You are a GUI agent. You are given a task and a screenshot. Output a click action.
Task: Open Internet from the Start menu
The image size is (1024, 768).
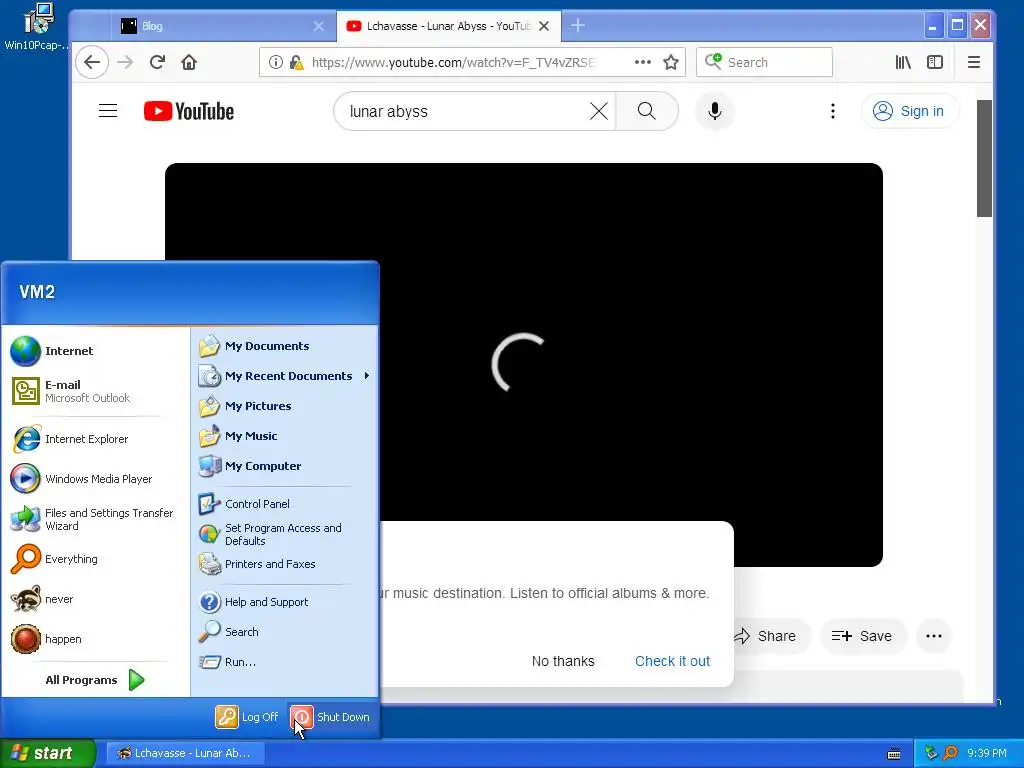[x=52, y=351]
